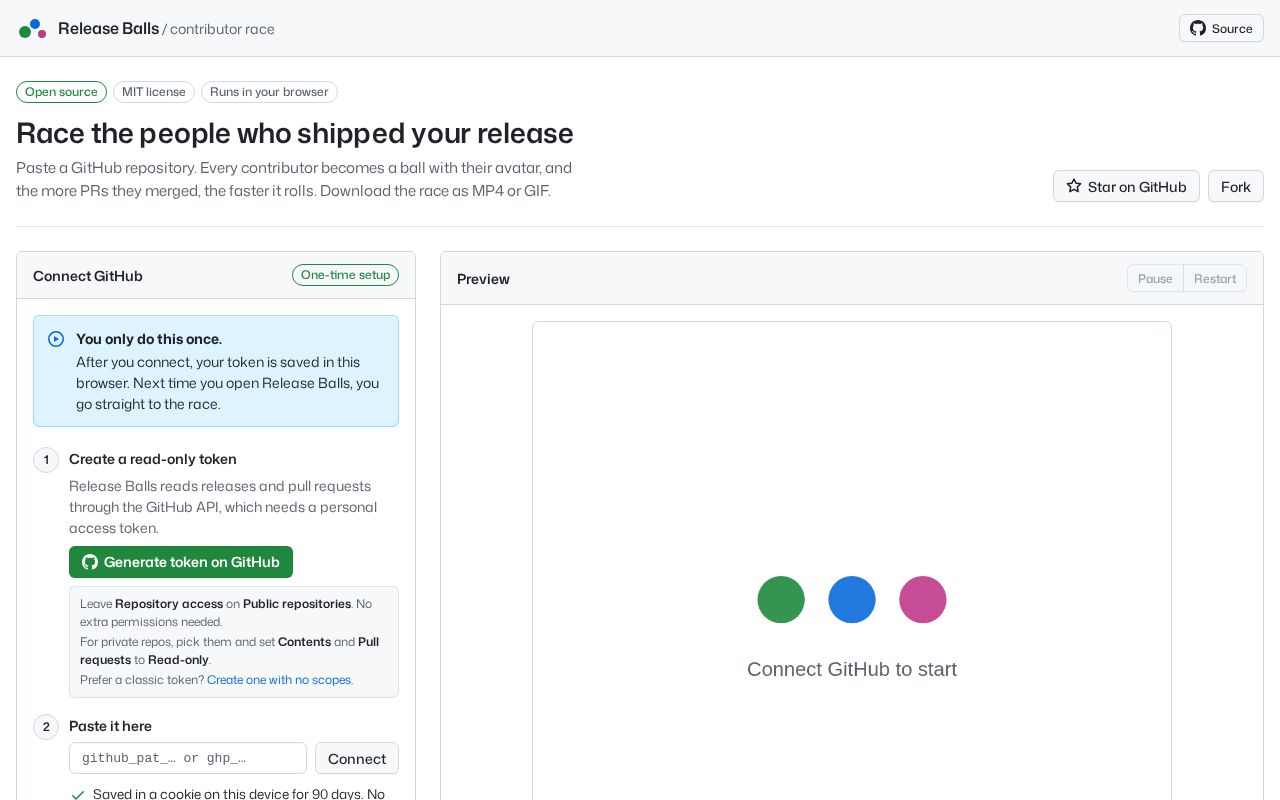Image resolution: width=1280 pixels, height=800 pixels.
Task: Click the Connect button
Action: click(x=357, y=758)
